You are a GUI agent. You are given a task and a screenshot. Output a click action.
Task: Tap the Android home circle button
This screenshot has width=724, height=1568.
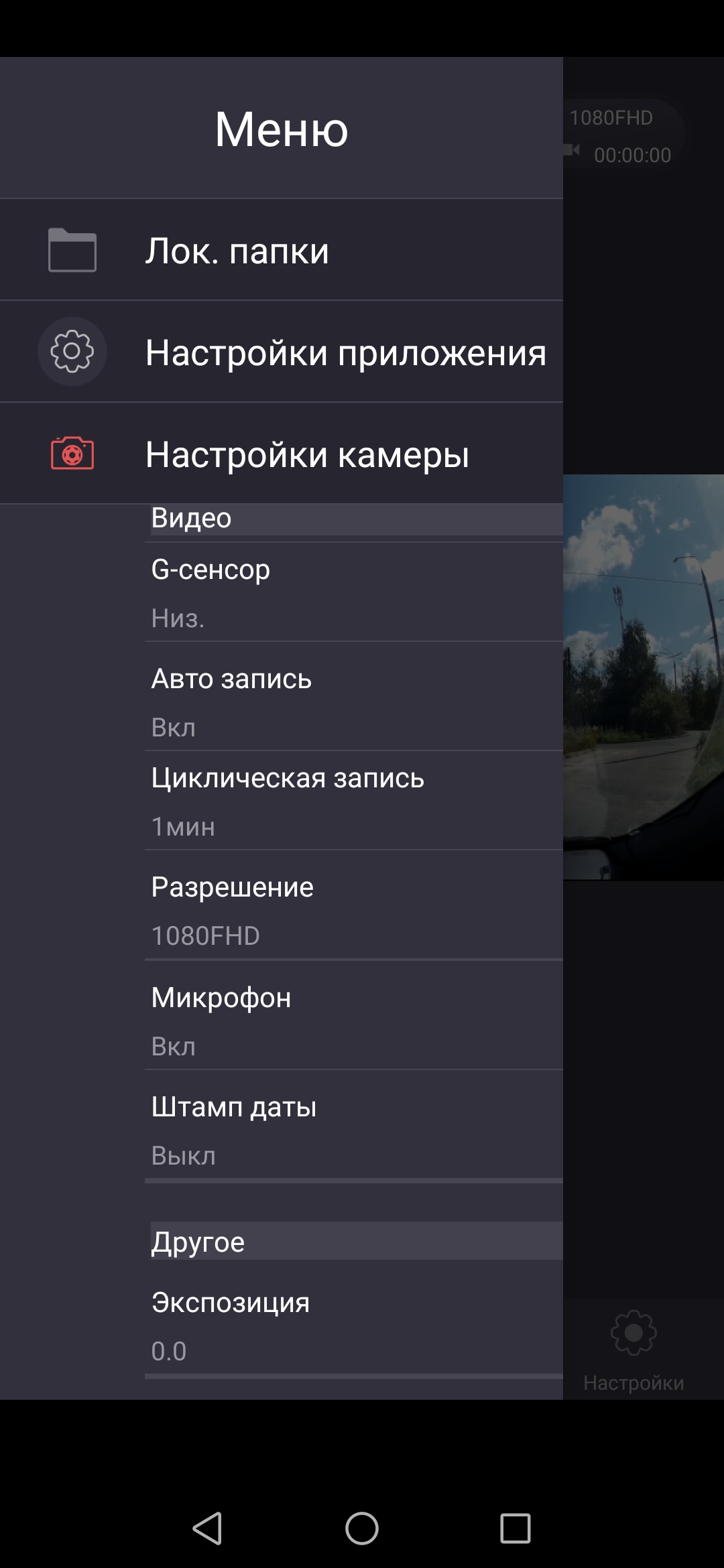(362, 1528)
